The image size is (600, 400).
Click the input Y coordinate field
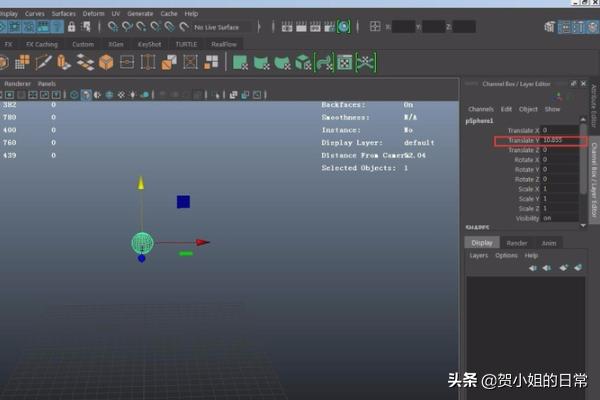coord(434,27)
